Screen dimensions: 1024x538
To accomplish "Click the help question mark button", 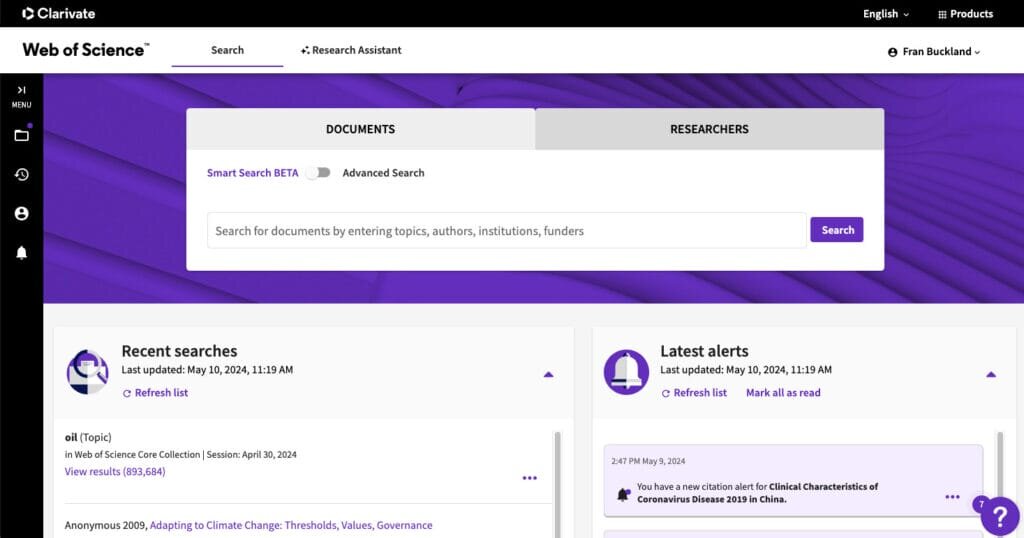I will tap(999, 515).
